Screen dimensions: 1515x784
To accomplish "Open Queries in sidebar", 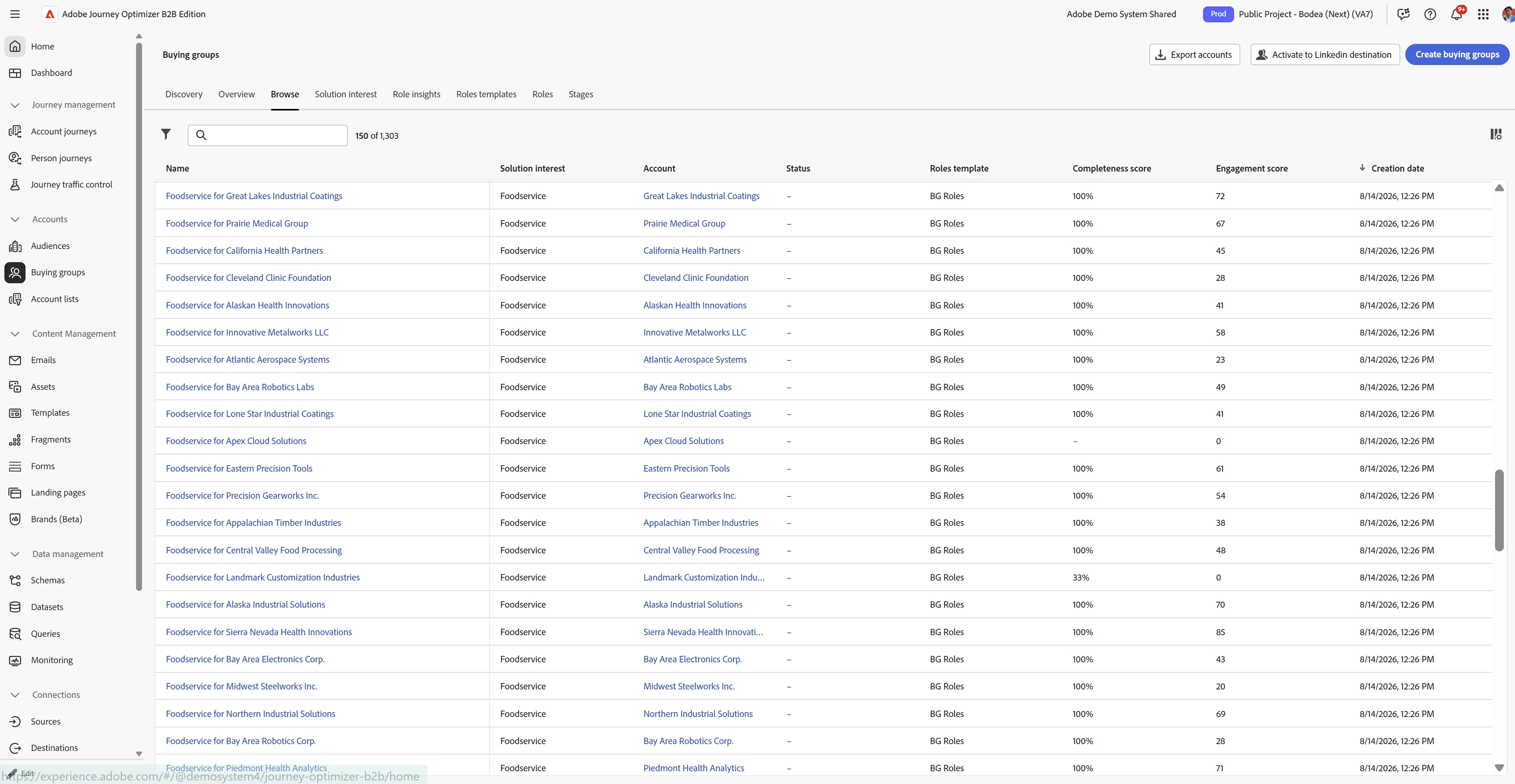I will (45, 634).
